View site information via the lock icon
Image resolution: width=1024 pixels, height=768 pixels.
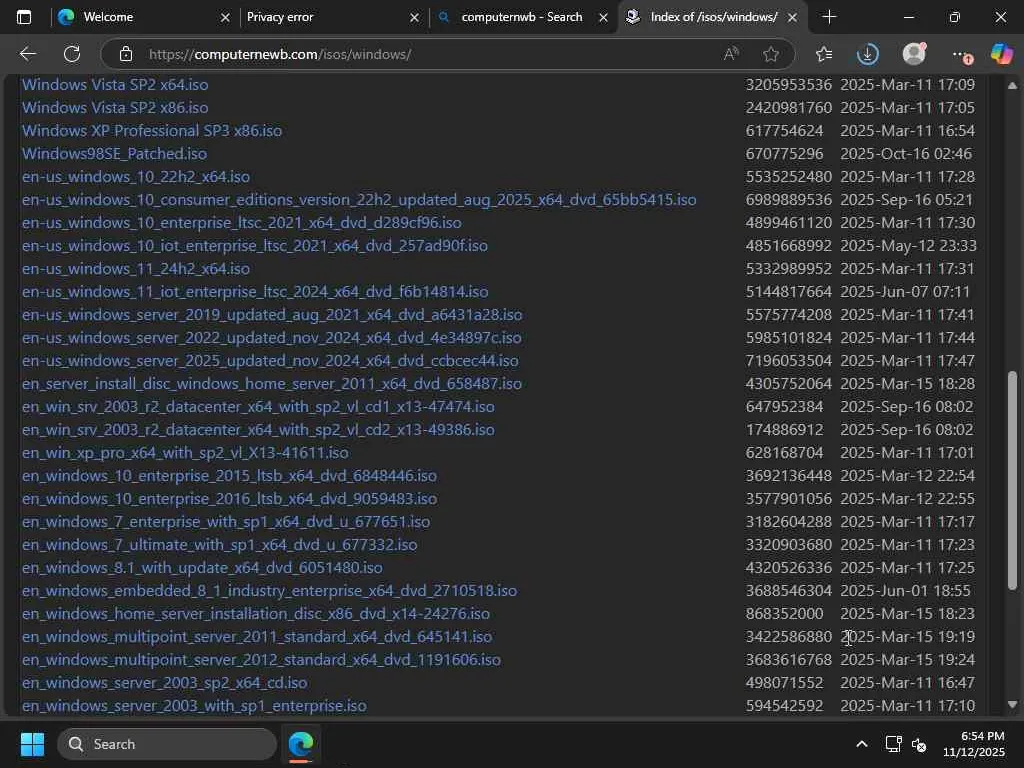tap(126, 54)
